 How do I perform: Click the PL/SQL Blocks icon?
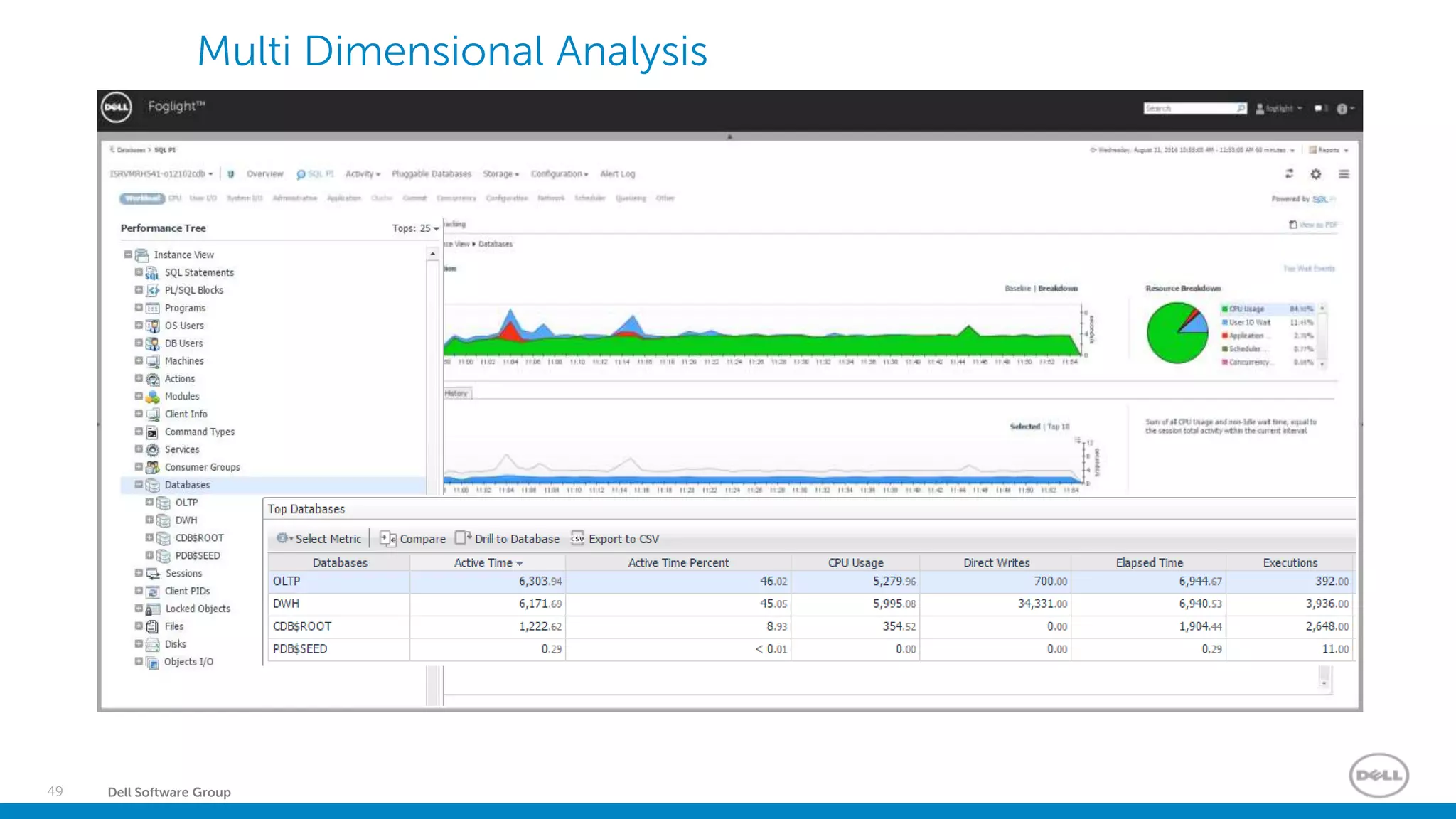[152, 290]
